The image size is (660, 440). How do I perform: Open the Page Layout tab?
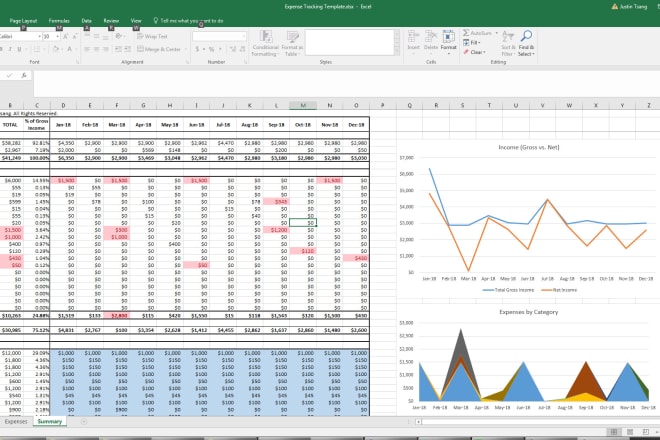23,21
